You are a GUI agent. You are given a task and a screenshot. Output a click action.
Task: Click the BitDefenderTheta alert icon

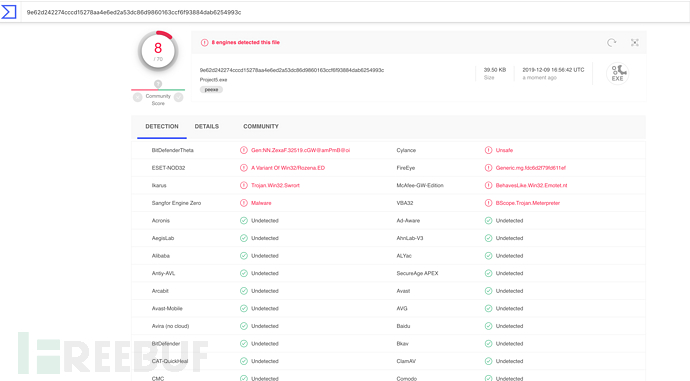pyautogui.click(x=244, y=150)
